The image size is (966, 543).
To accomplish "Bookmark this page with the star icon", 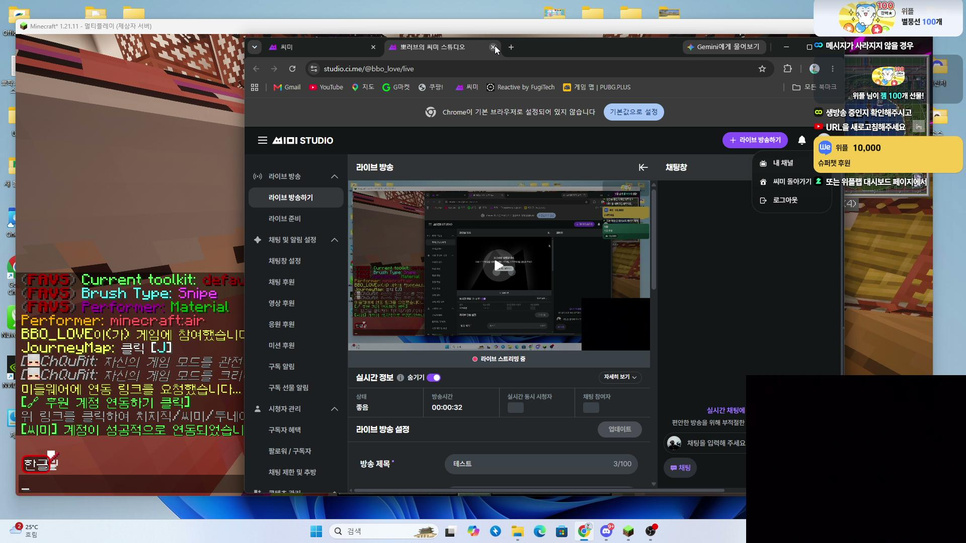I will pyautogui.click(x=762, y=69).
